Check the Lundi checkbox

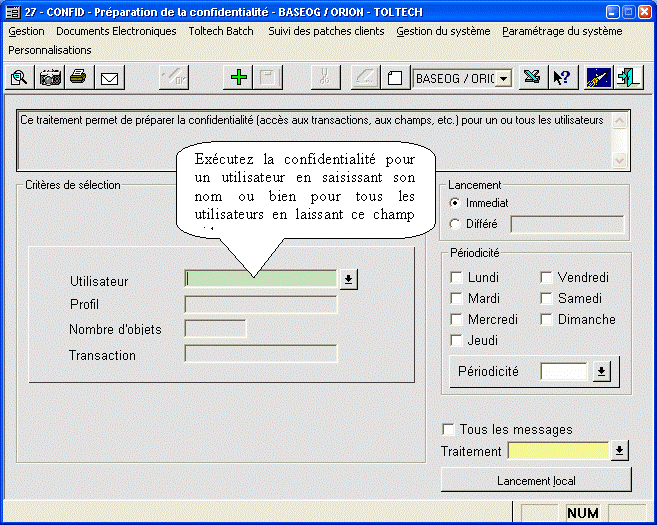(x=456, y=277)
